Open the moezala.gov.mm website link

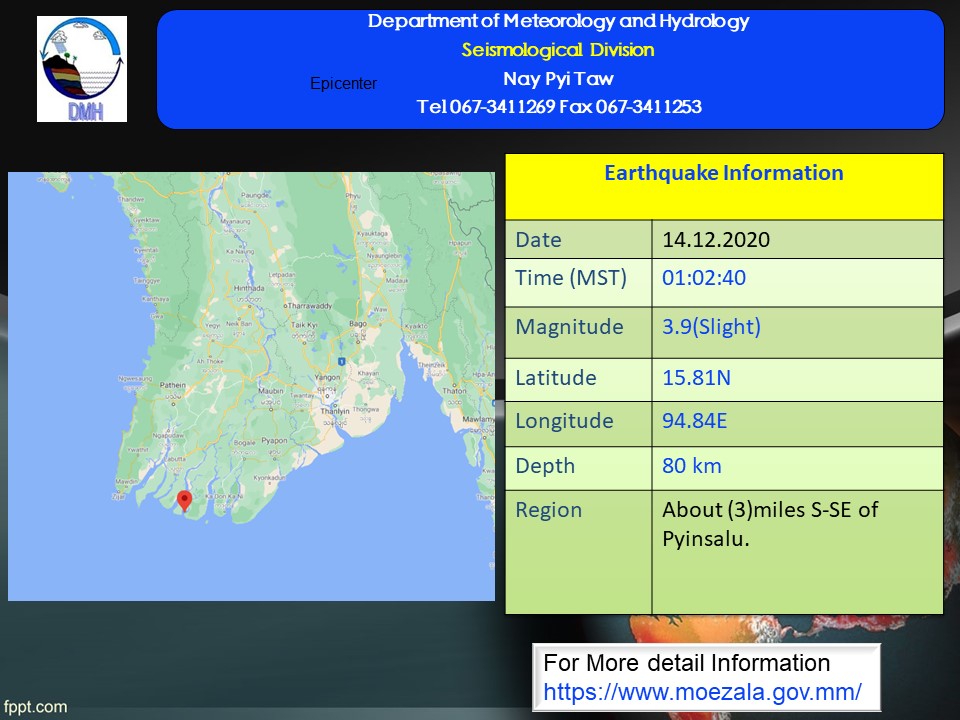pos(702,691)
